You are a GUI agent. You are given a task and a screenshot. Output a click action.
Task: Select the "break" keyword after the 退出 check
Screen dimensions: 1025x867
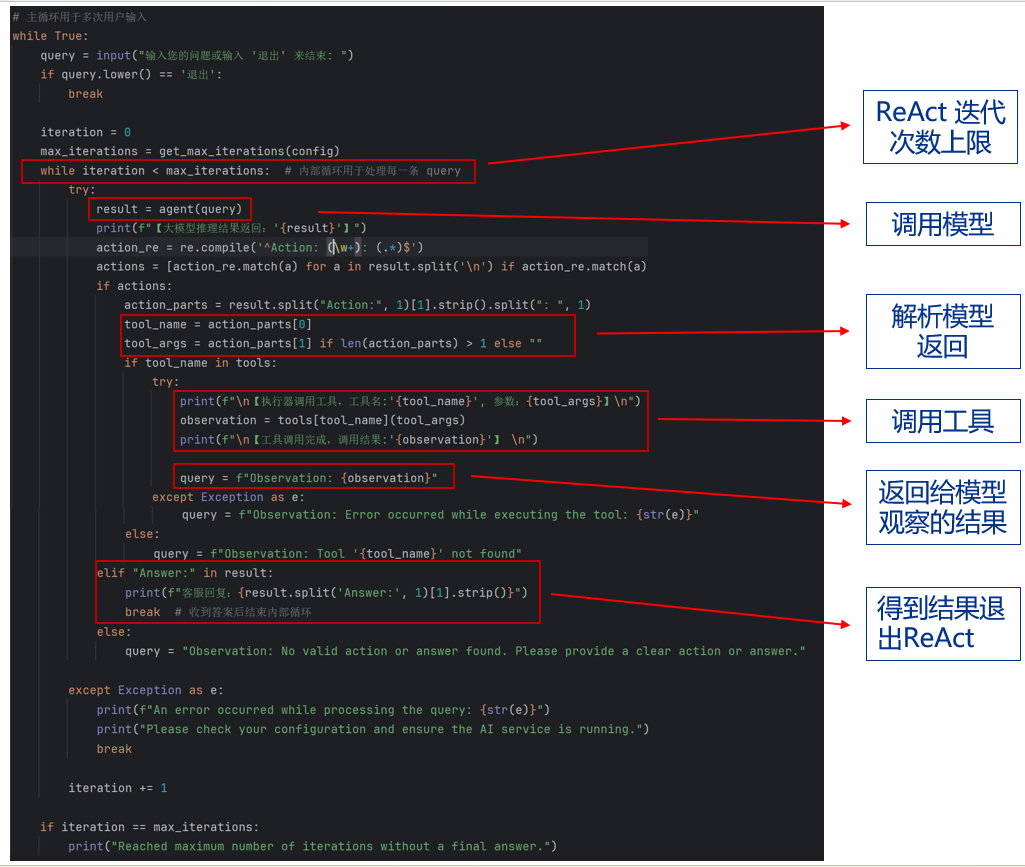pyautogui.click(x=85, y=93)
